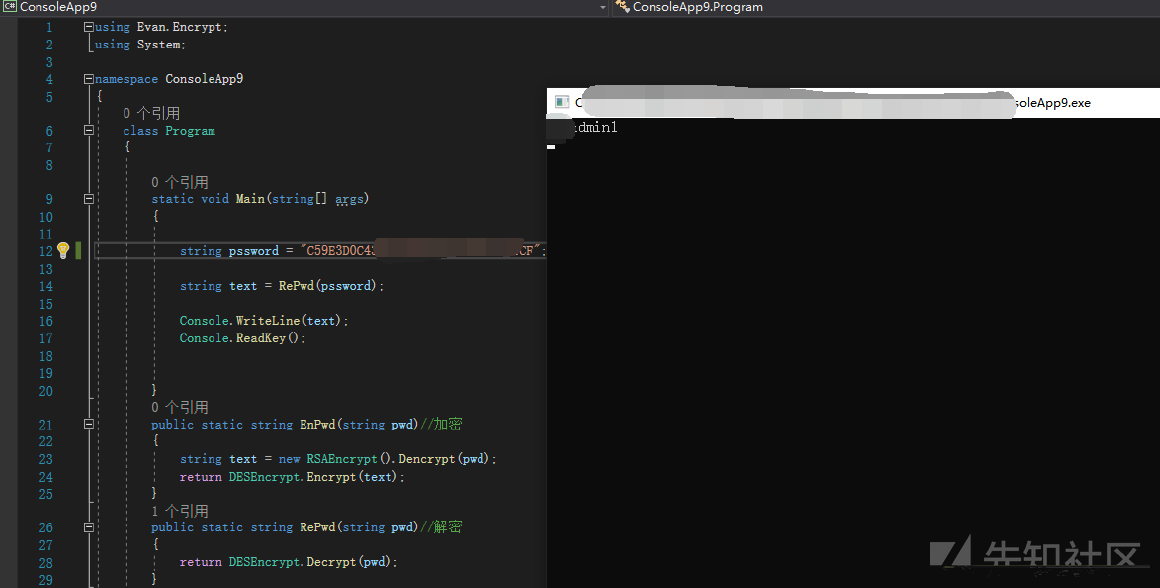Click the 'RePwd' method name on line 26
Screen dimensions: 1160x588
tap(317, 527)
